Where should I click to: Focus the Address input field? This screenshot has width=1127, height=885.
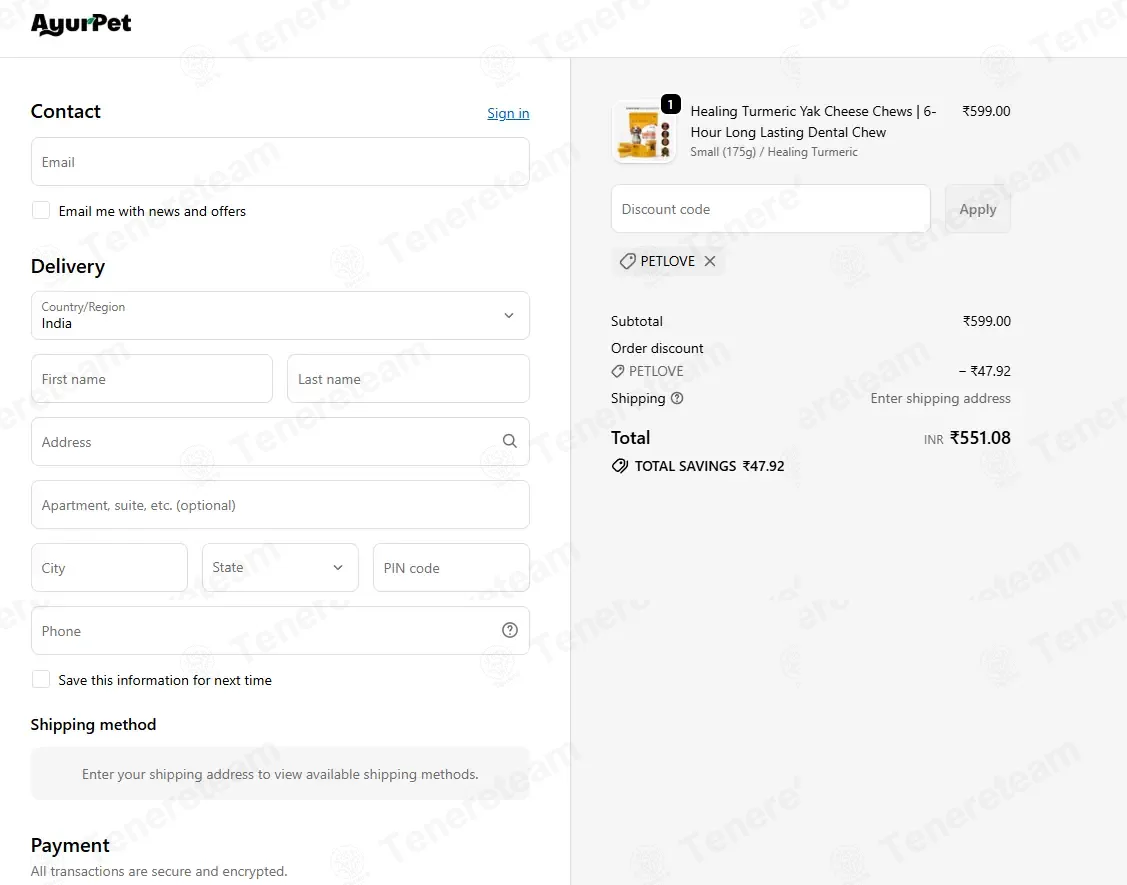tap(280, 441)
